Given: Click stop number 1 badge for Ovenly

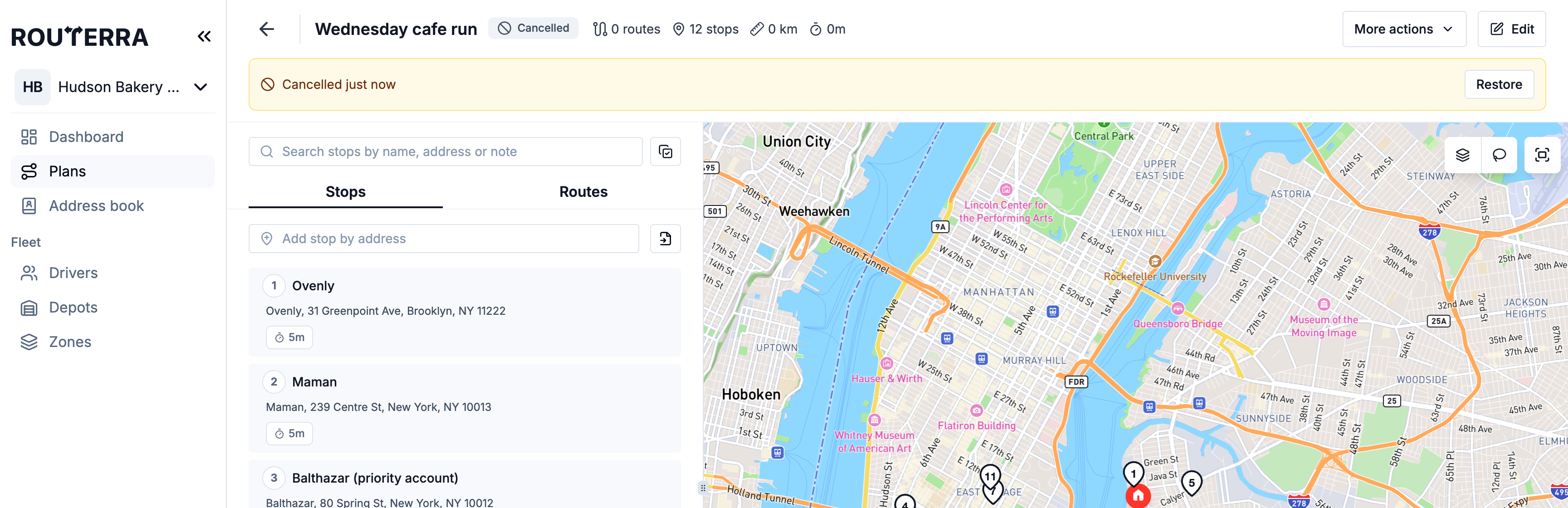Looking at the screenshot, I should (x=274, y=286).
